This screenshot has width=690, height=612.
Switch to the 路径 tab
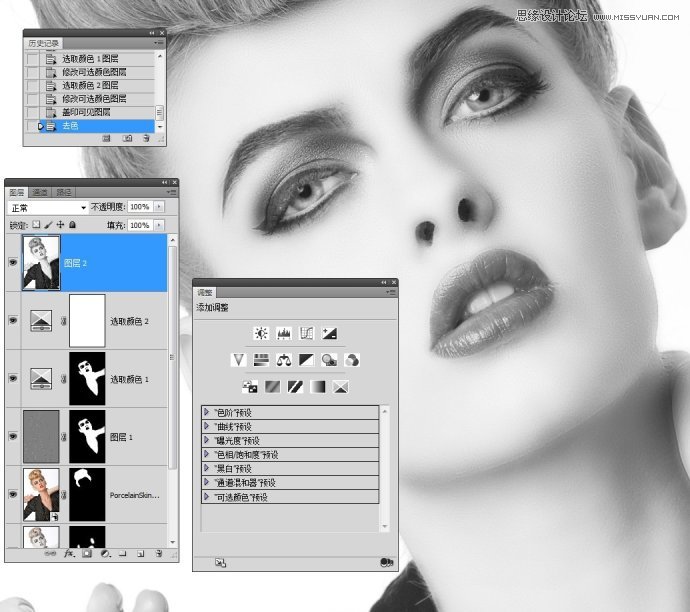click(63, 192)
